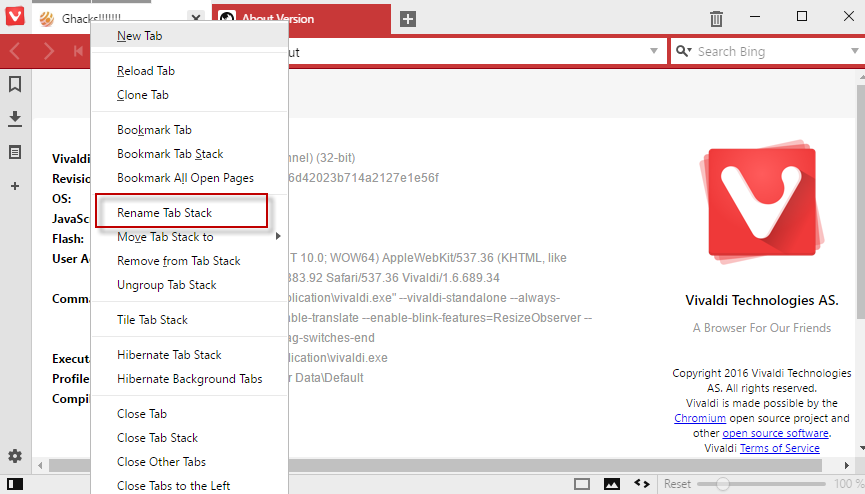
Task: Open the closed tabs trash icon
Action: coord(716,19)
